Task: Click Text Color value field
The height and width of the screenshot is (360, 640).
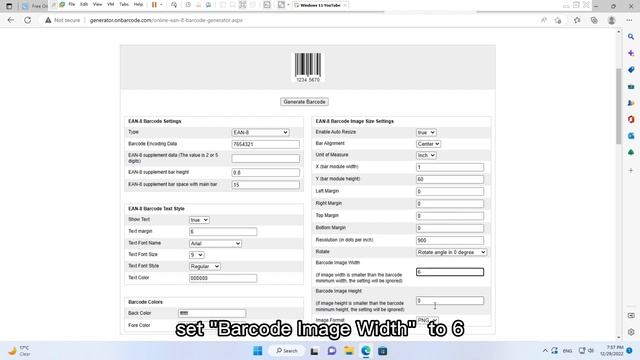Action: coord(223,278)
